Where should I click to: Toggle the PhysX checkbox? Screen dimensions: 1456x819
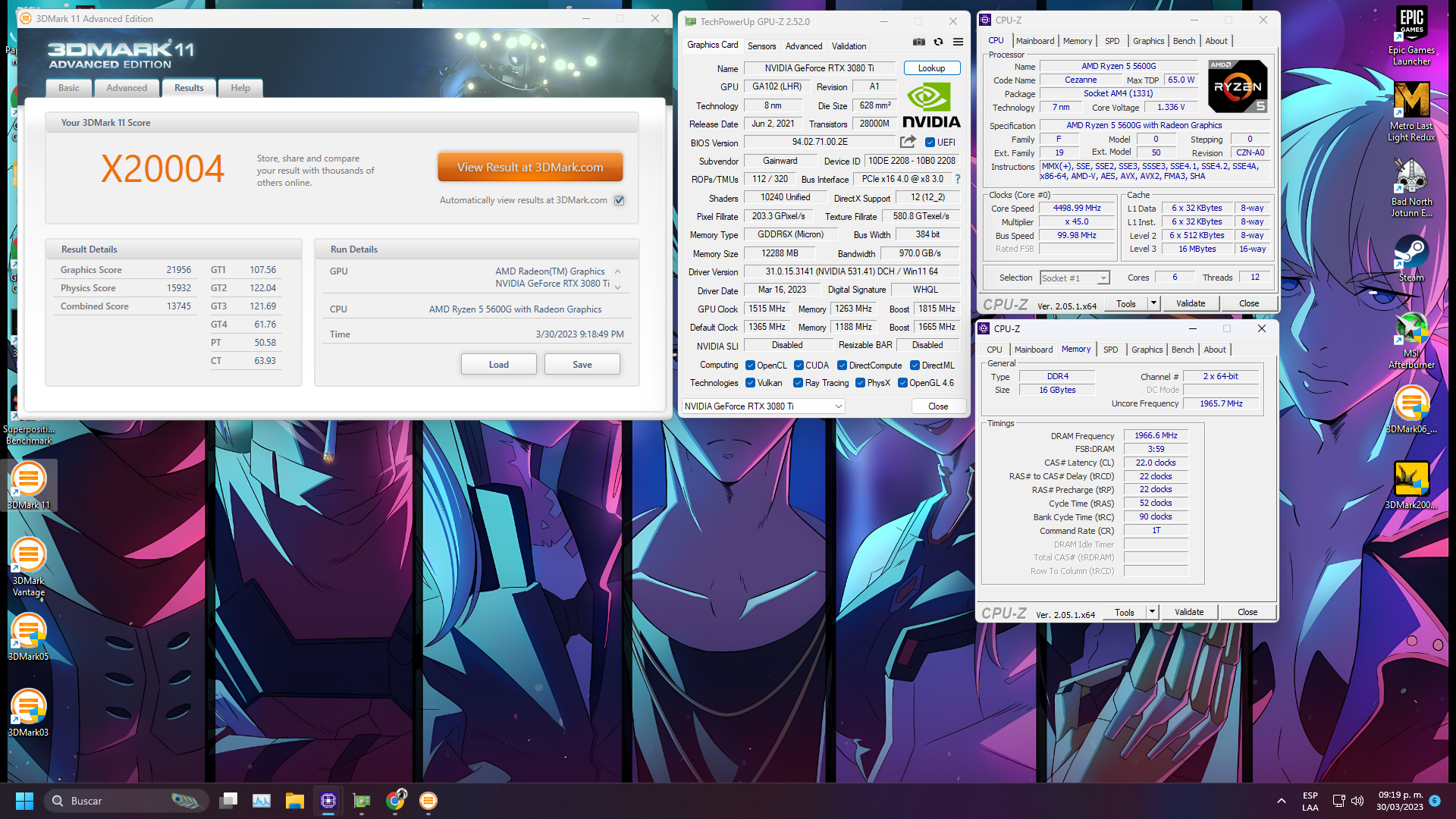860,383
